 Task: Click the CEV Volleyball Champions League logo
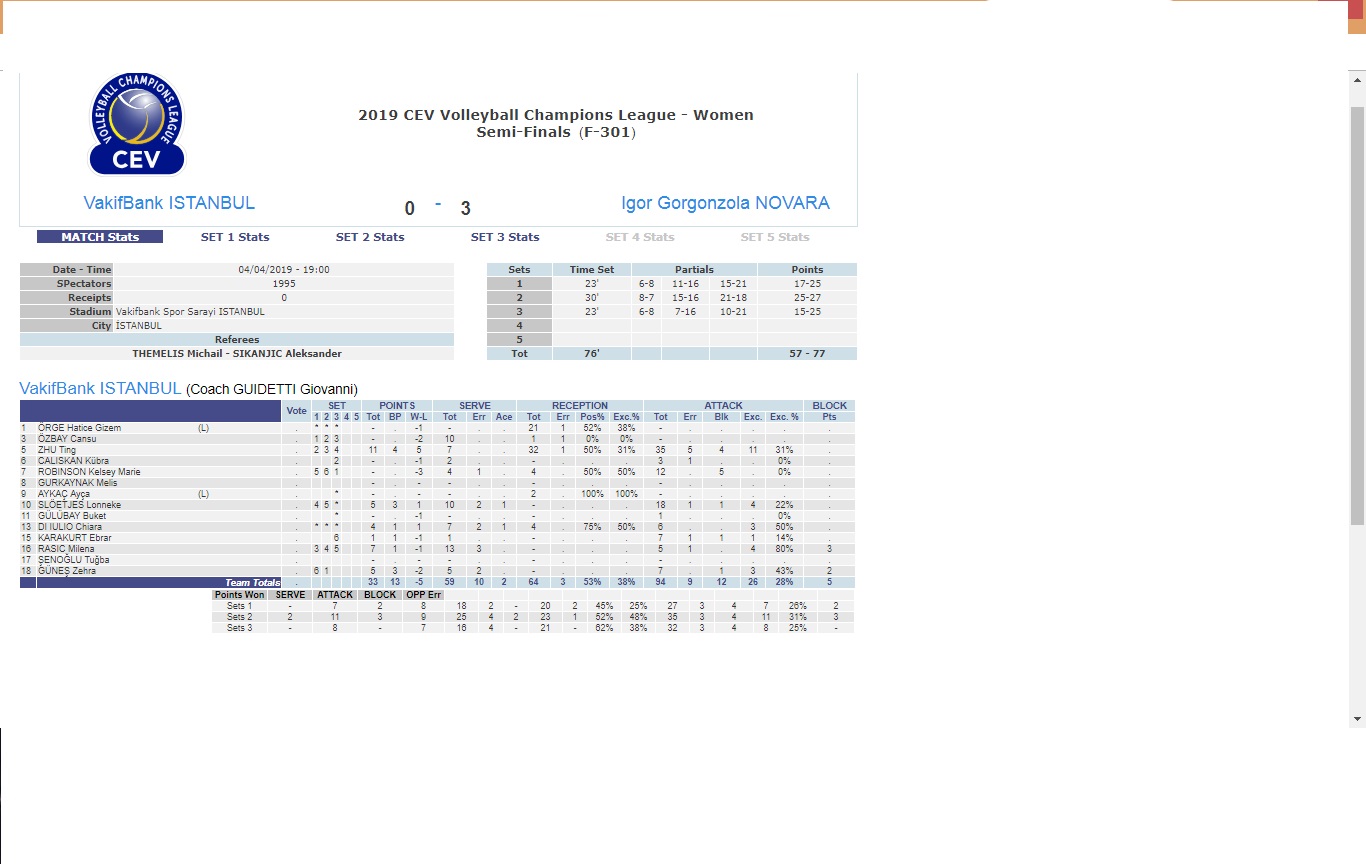pos(136,124)
